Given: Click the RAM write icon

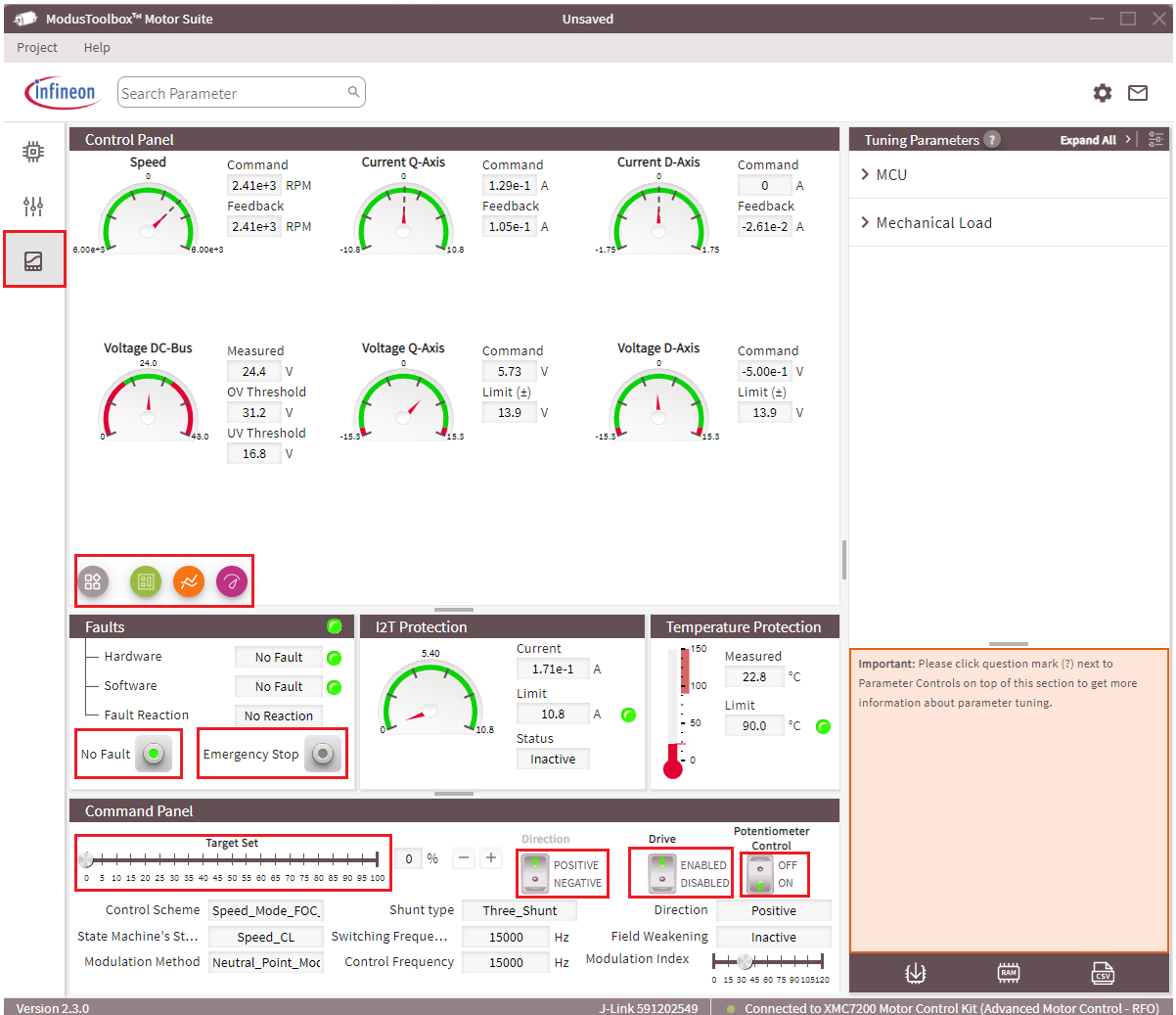Looking at the screenshot, I should pos(1009,973).
